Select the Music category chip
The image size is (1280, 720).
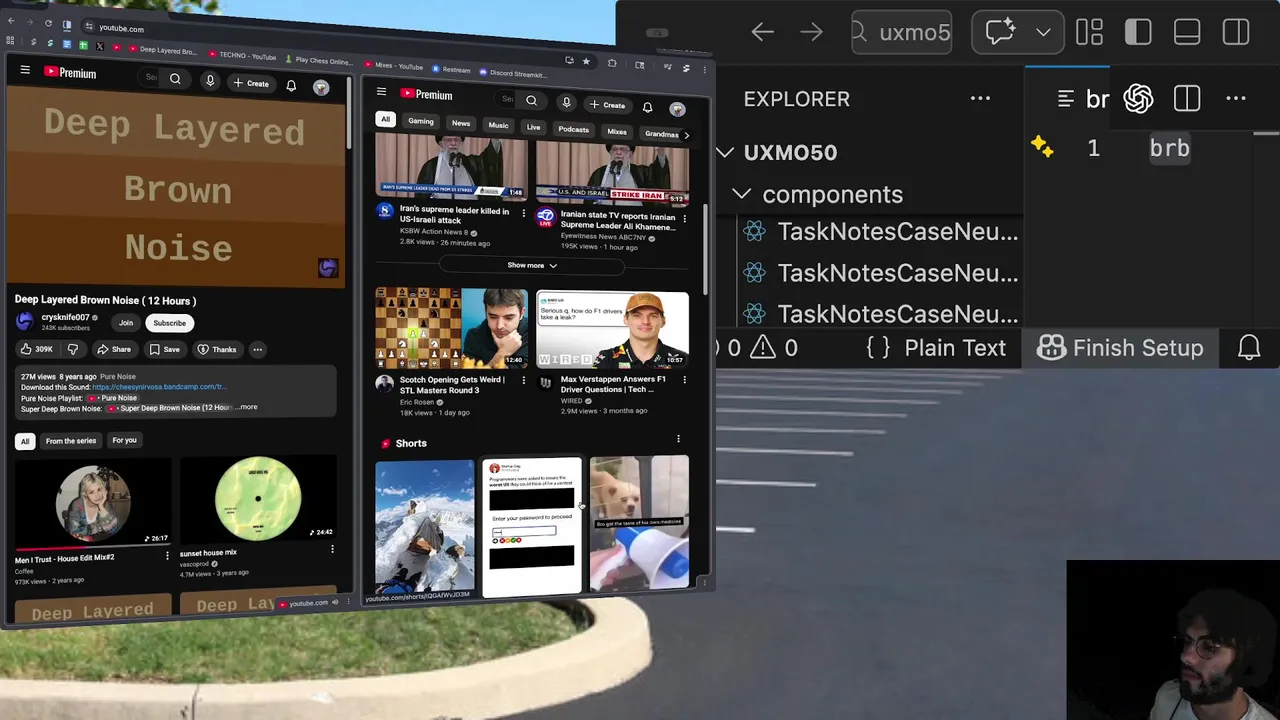pyautogui.click(x=498, y=125)
